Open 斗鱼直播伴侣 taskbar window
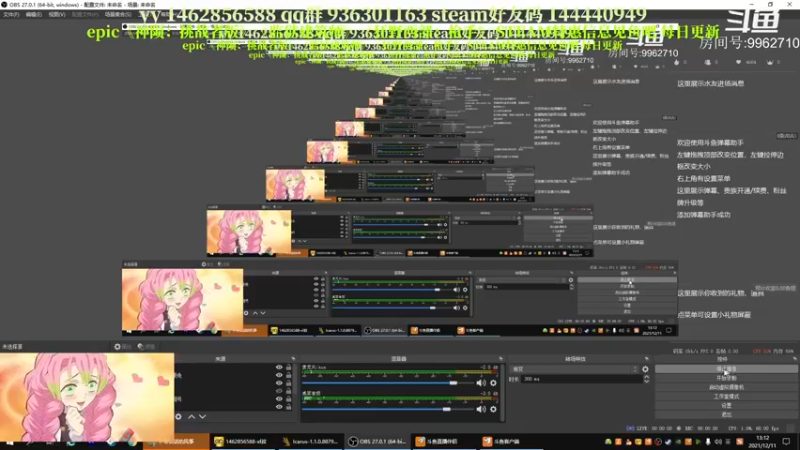 pos(442,441)
